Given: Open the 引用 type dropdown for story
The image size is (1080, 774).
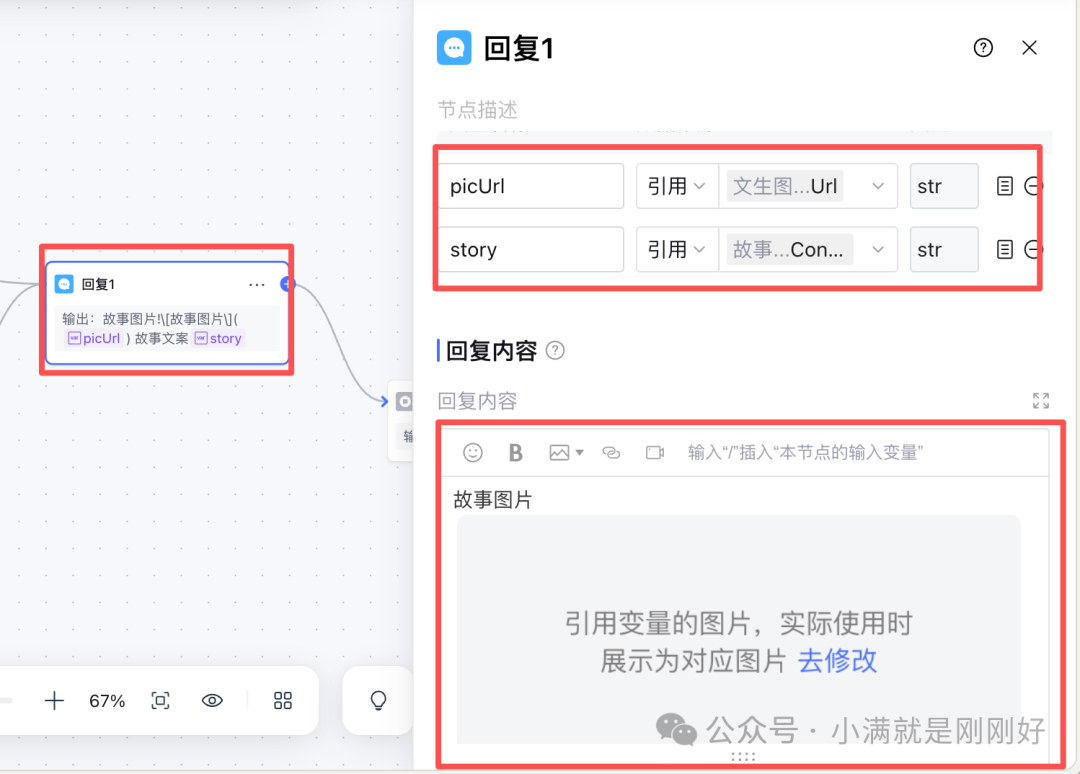Looking at the screenshot, I should tap(676, 249).
